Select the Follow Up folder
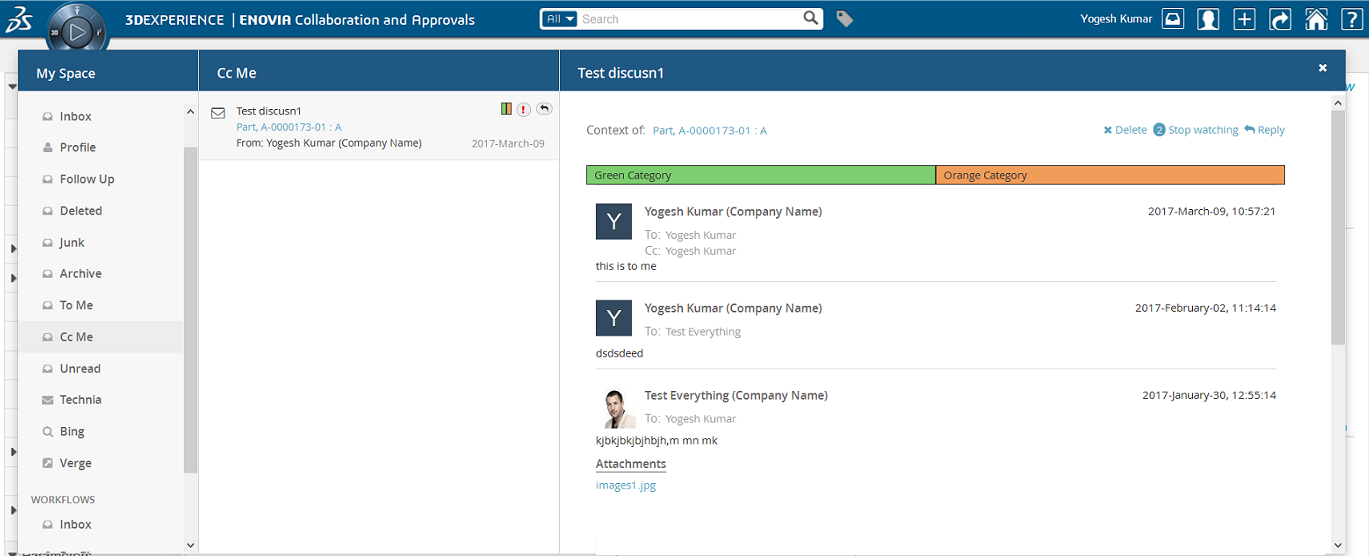 87,179
